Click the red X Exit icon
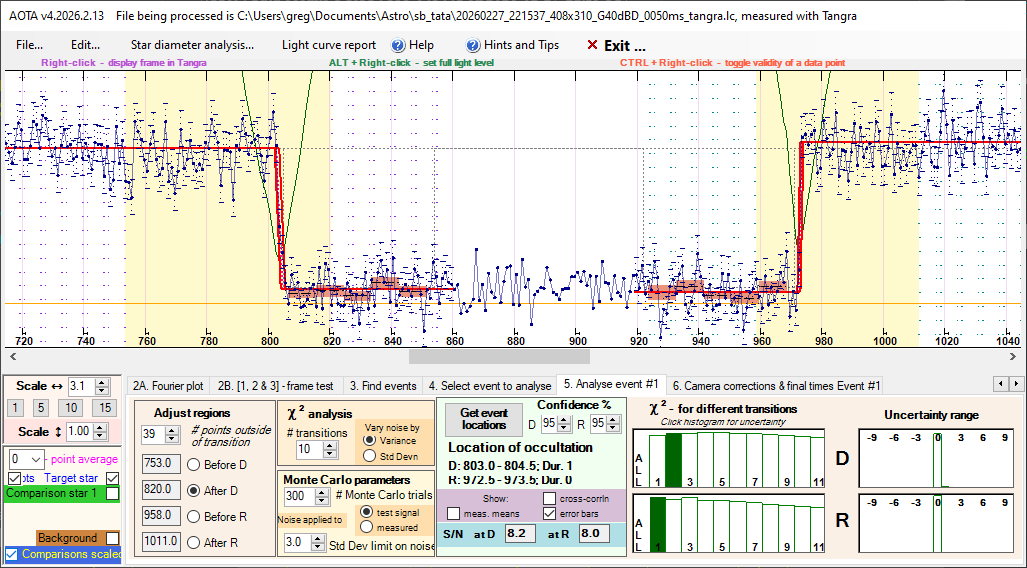The image size is (1027, 568). (x=592, y=45)
